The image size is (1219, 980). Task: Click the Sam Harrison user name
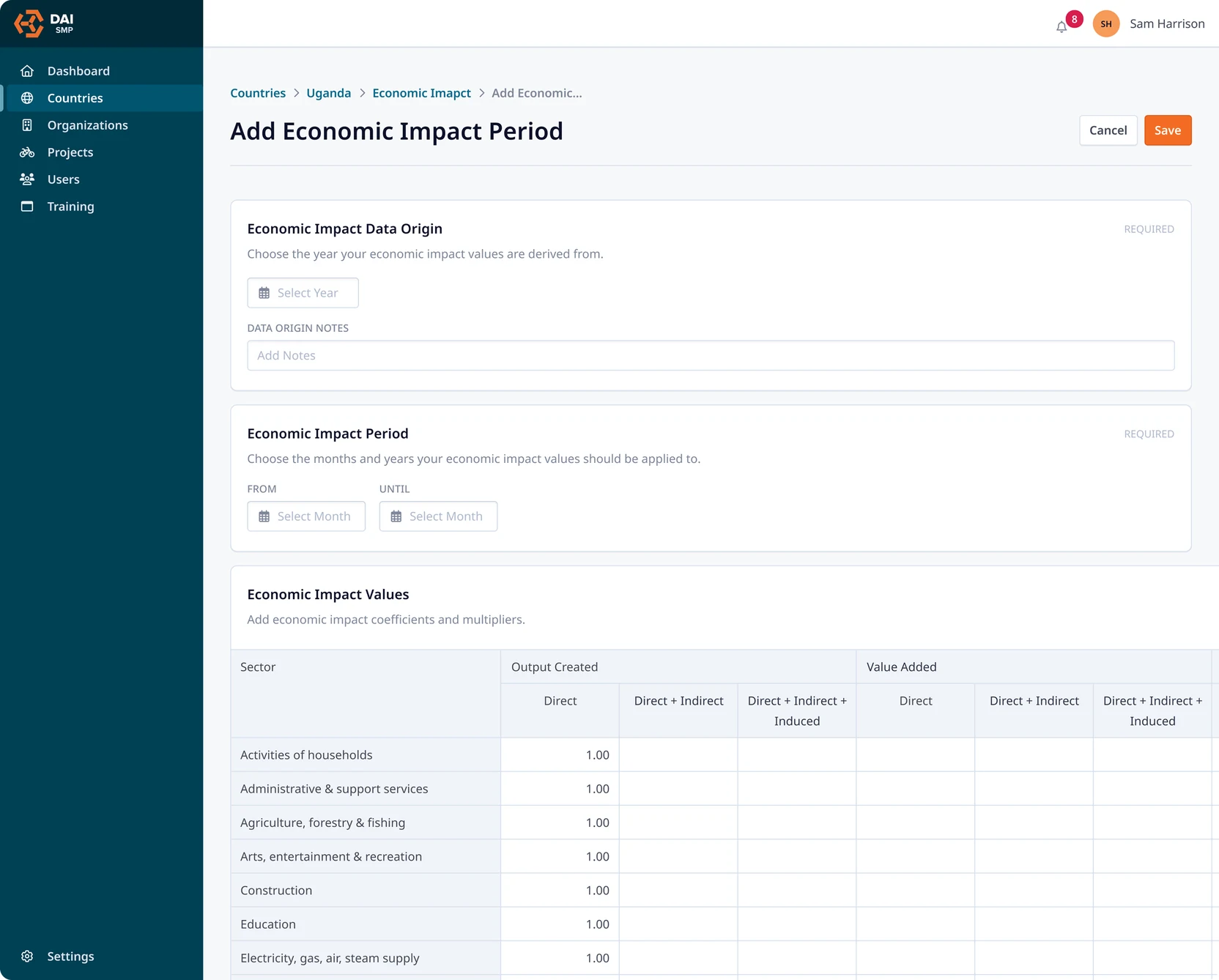pyautogui.click(x=1167, y=23)
